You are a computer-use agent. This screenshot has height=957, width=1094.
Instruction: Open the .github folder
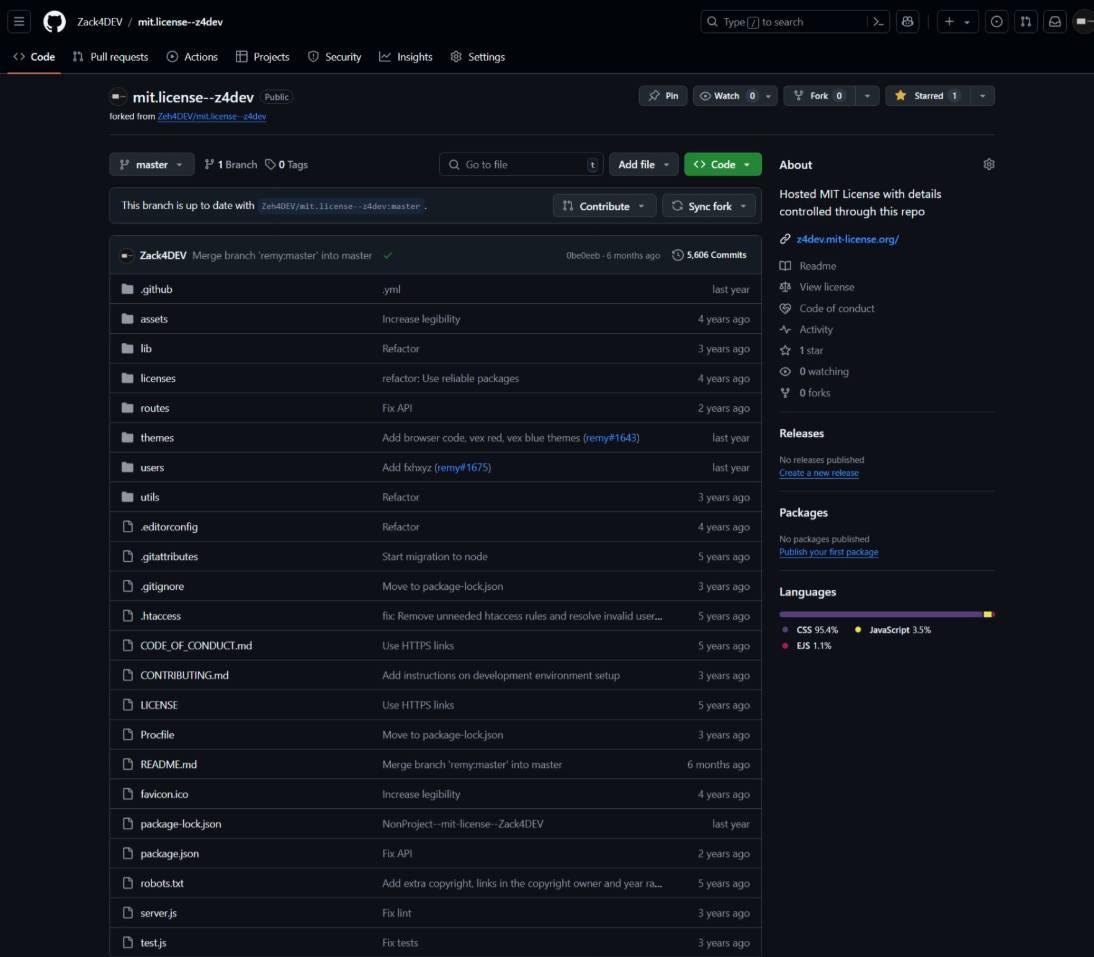[x=156, y=289]
